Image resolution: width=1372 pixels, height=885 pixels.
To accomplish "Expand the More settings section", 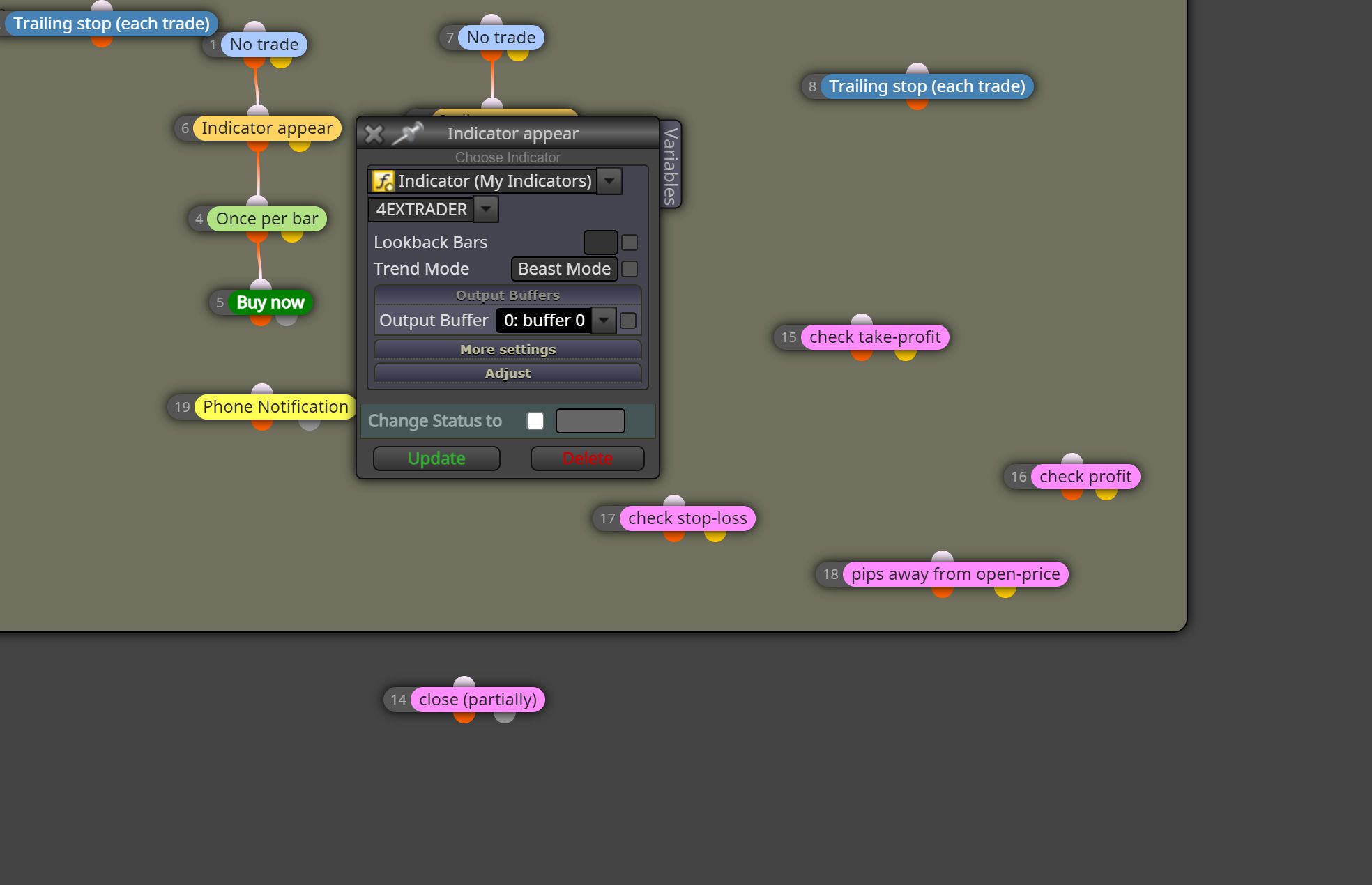I will [508, 349].
